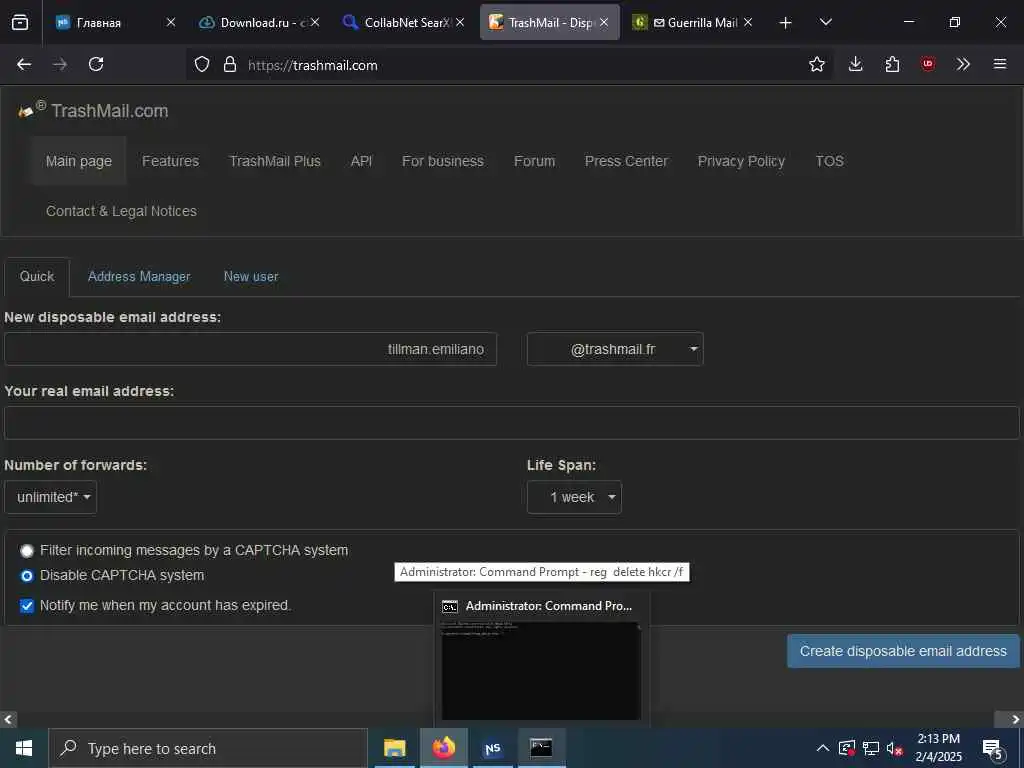List all tabs dropdown
The width and height of the screenshot is (1024, 768).
click(825, 22)
